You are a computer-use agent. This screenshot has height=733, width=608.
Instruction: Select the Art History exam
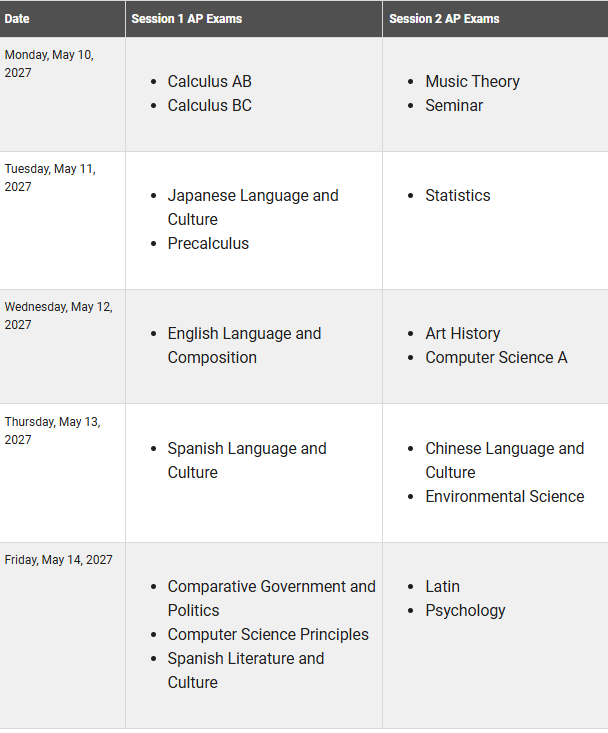click(x=462, y=333)
